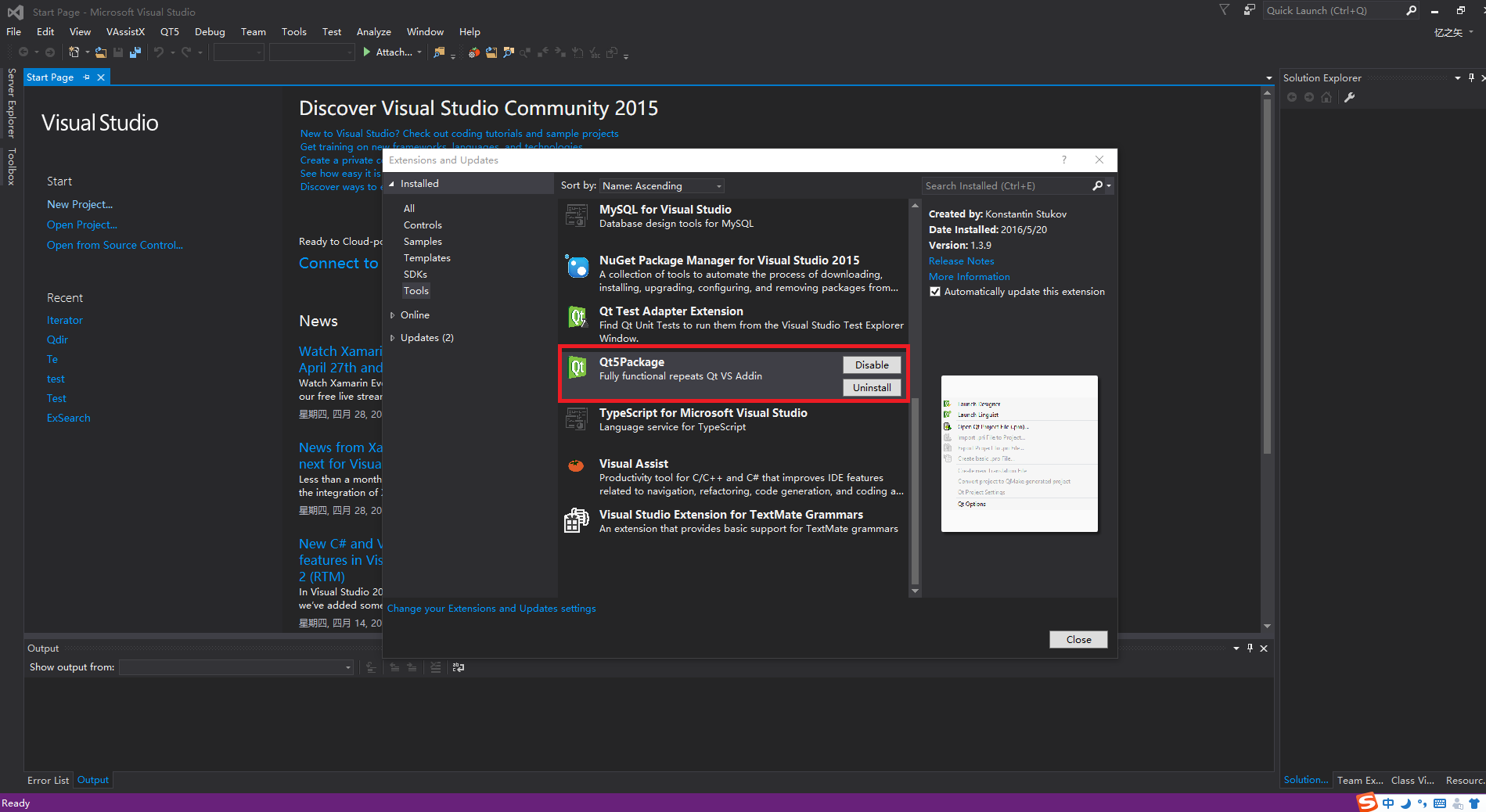Click the Qt5Package preview thumbnail
Screen dimensions: 1486x812
1019,454
